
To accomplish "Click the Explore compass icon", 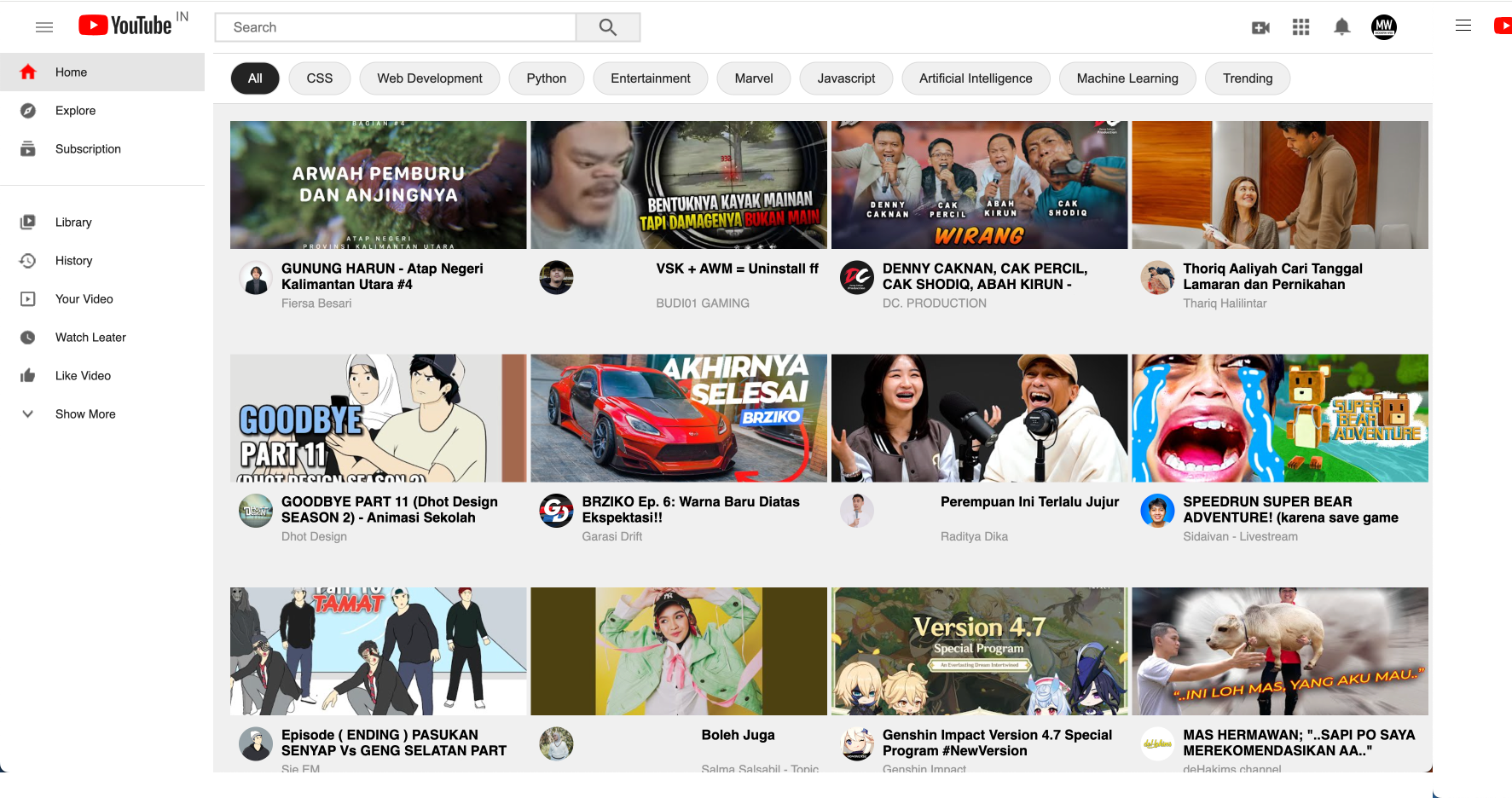I will pos(28,111).
